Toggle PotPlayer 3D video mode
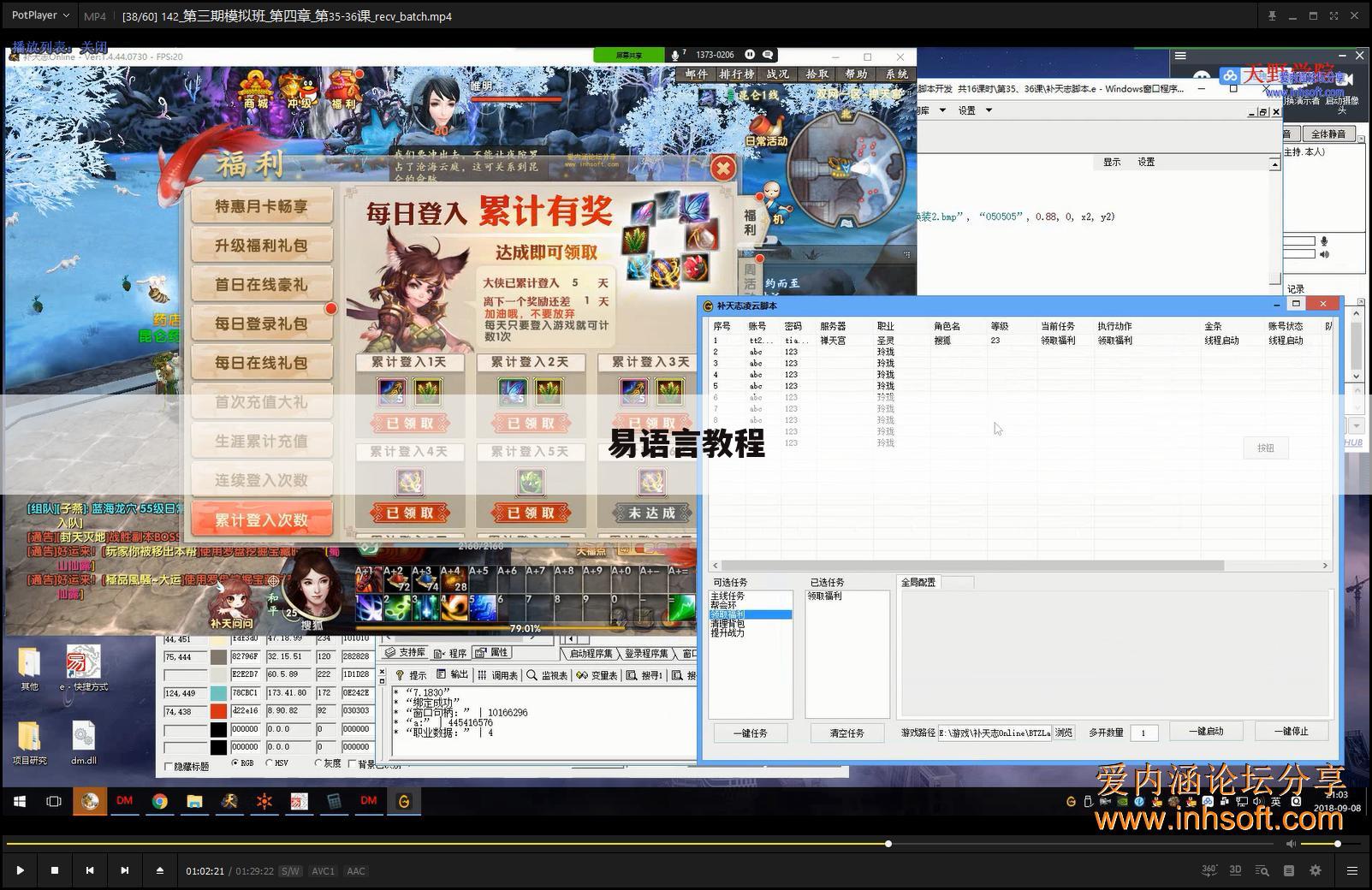1372x890 pixels. [1235, 870]
